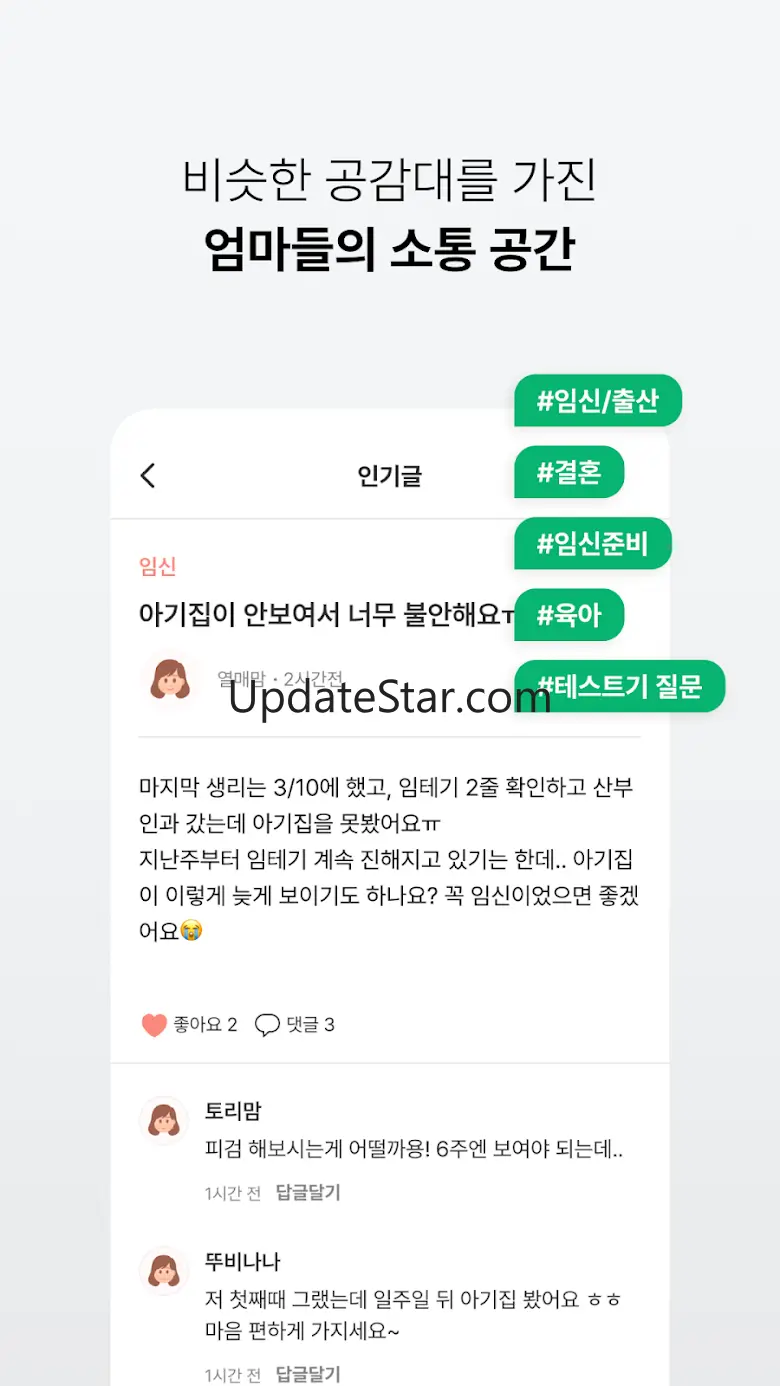Screen dimensions: 780x1386
Task: Tap the 인기글 page title
Action: pos(390,476)
